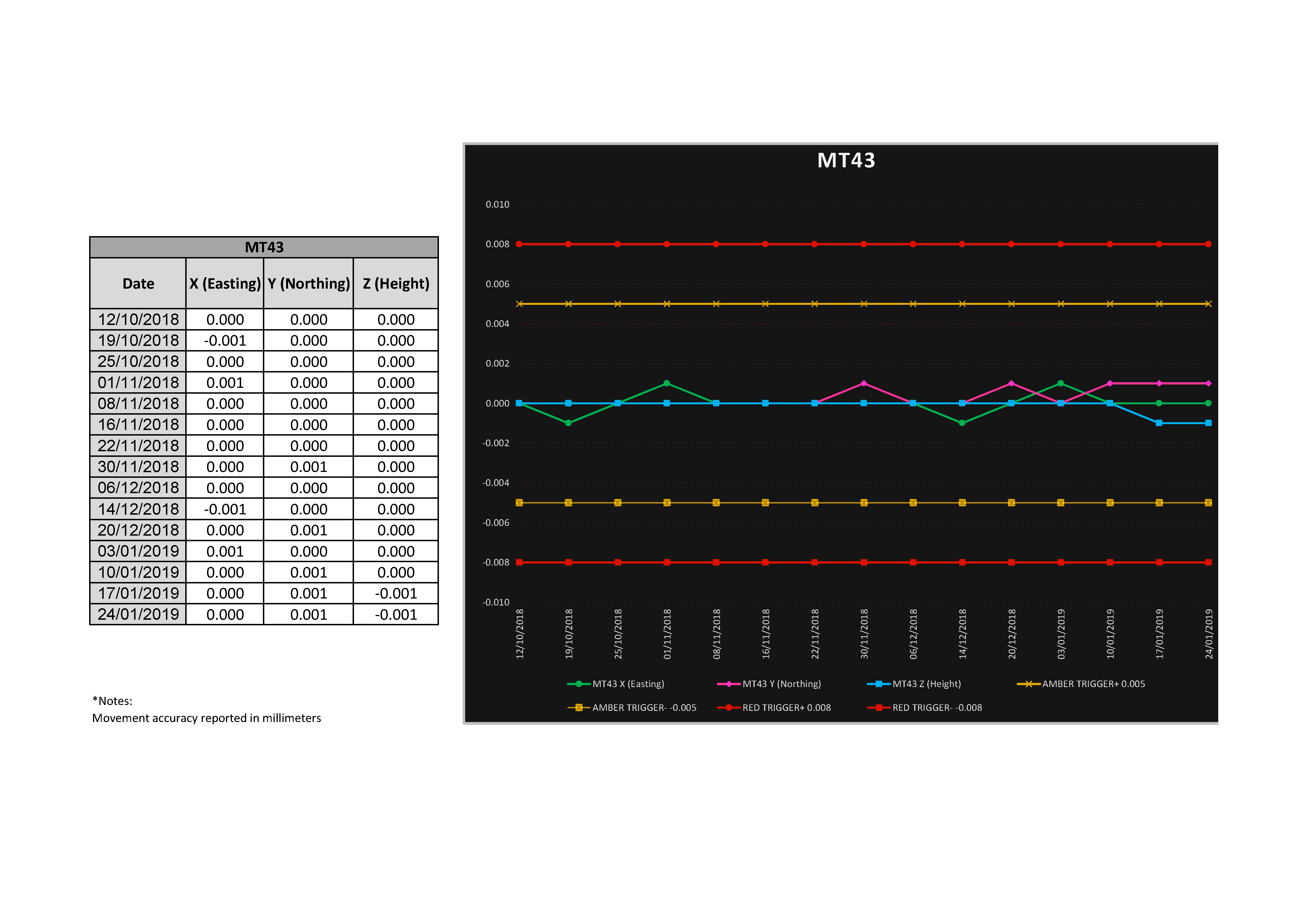Click the -0.002 y-axis label
This screenshot has width=1307, height=924.
pos(496,443)
